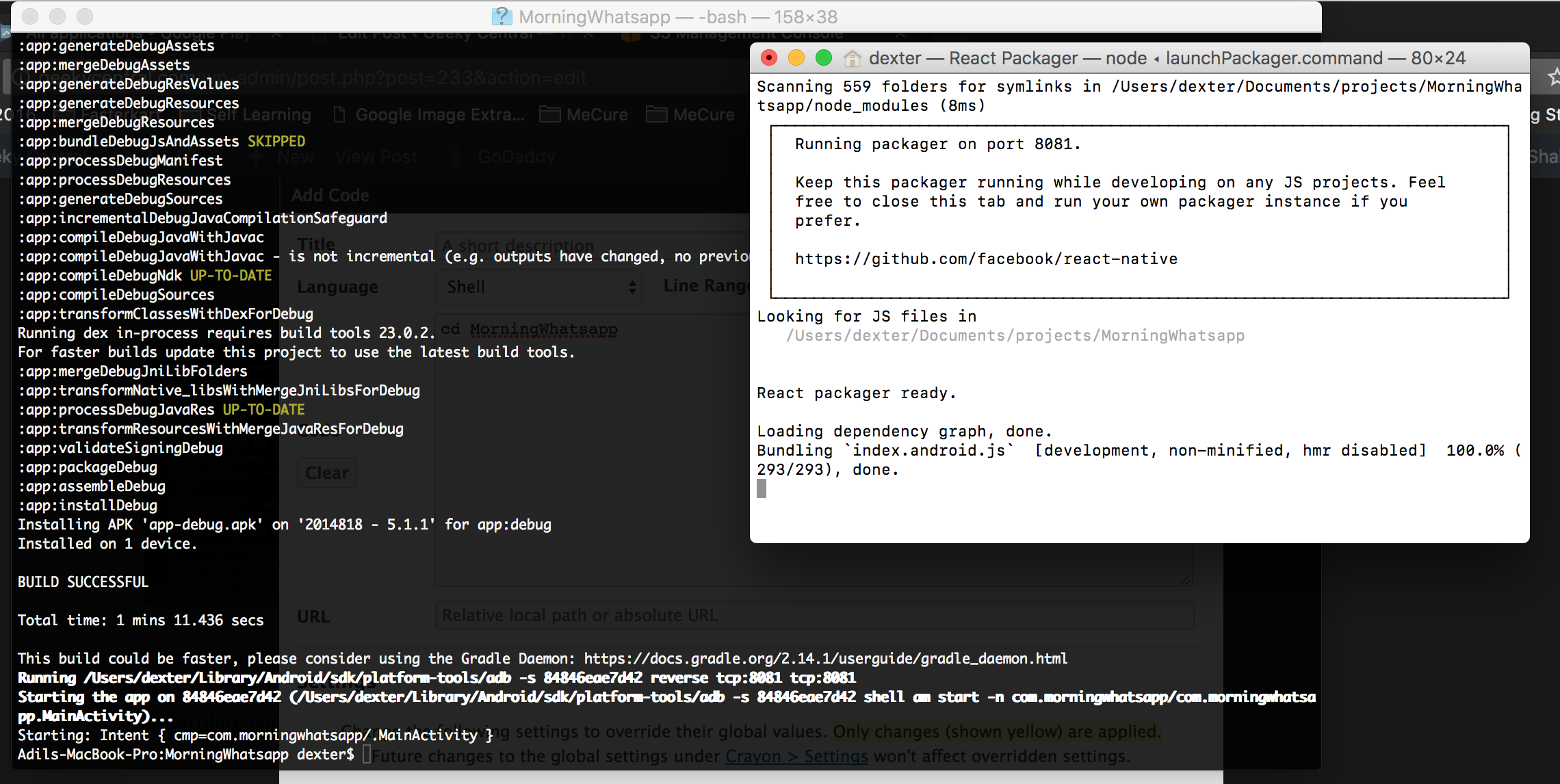Open the Language dropdown showing Shell
This screenshot has height=784, width=1560.
tap(541, 287)
